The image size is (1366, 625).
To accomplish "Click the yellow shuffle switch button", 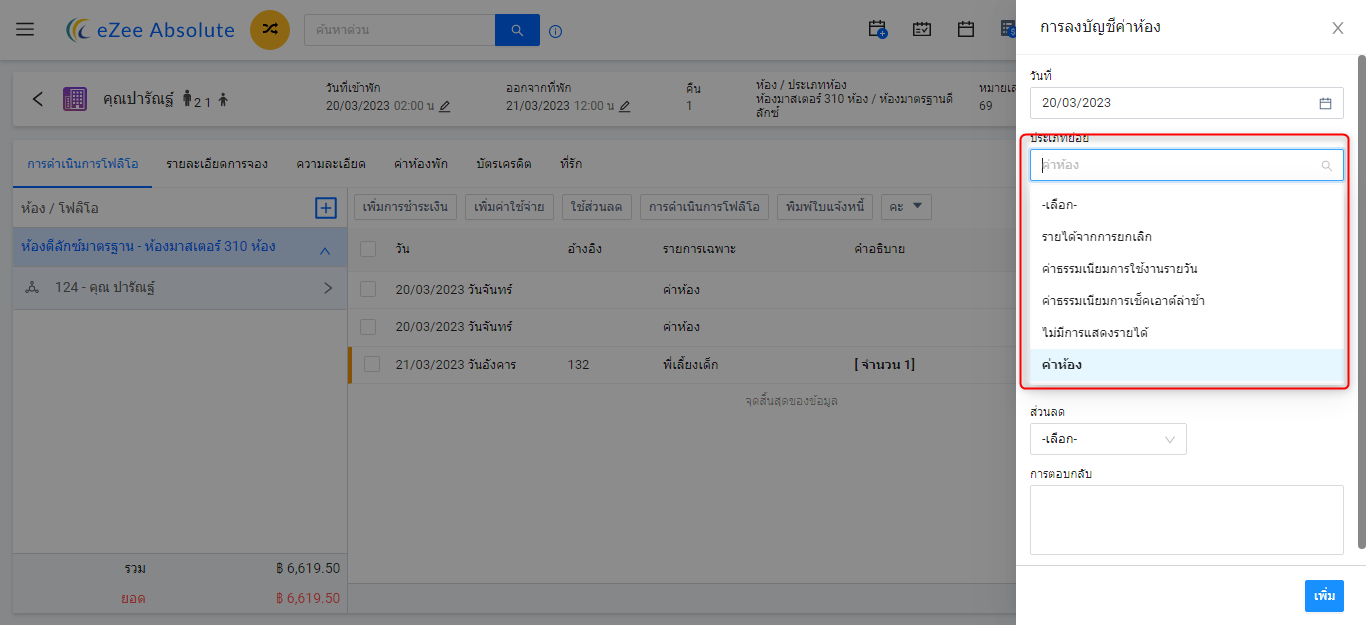I will pyautogui.click(x=270, y=30).
